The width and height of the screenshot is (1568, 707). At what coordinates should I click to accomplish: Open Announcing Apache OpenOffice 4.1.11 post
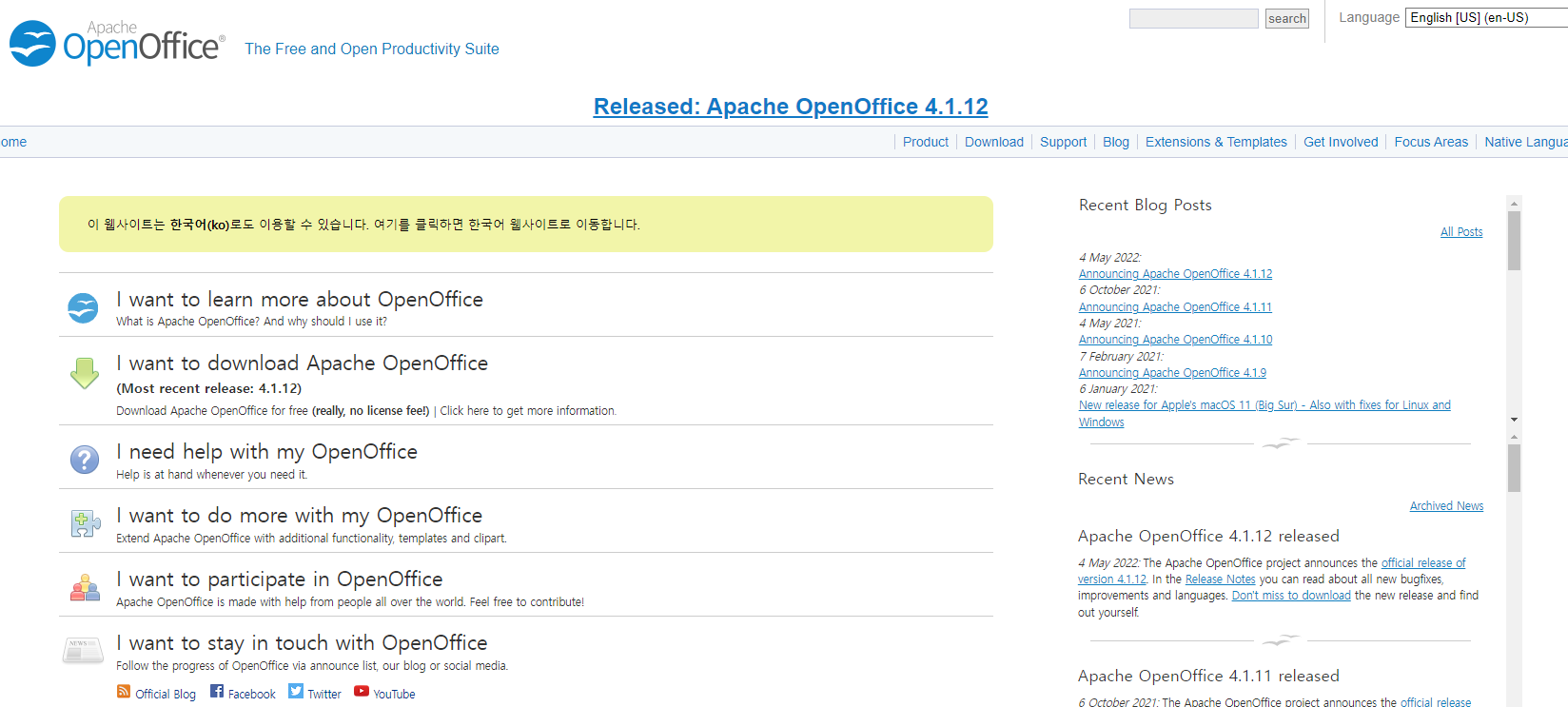[x=1175, y=307]
